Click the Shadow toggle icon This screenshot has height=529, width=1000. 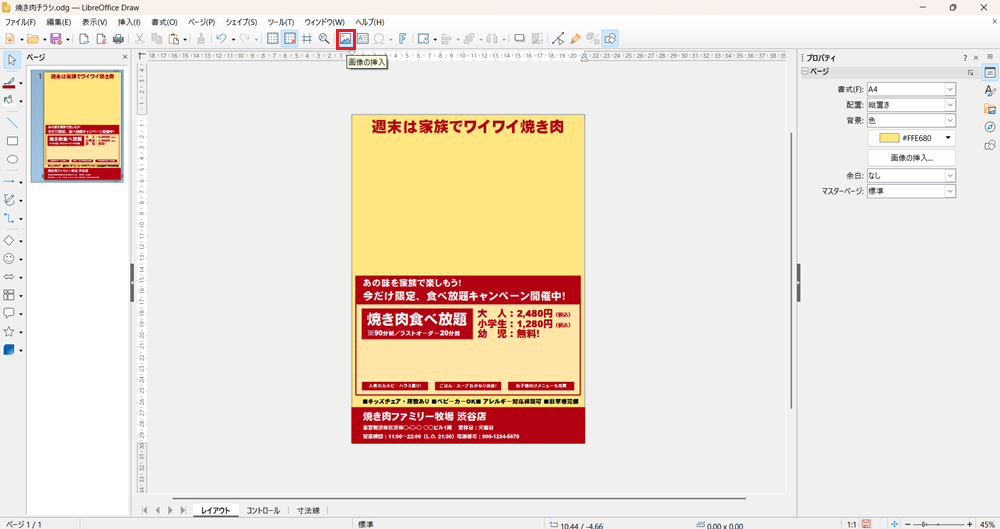[520, 39]
